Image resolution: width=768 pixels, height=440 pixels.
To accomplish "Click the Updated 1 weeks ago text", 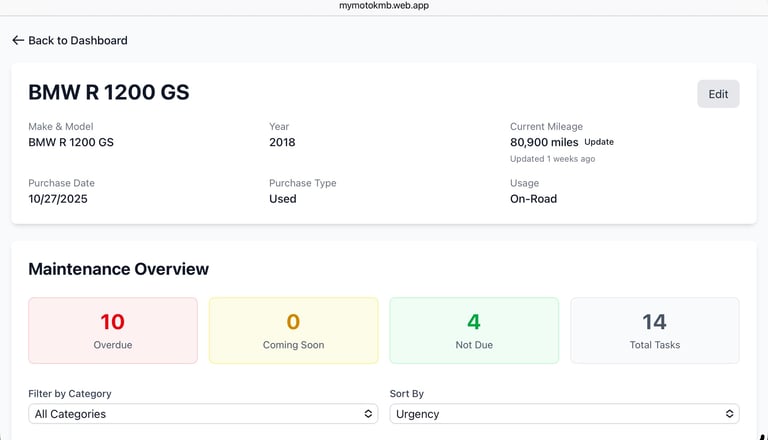I will pyautogui.click(x=552, y=159).
